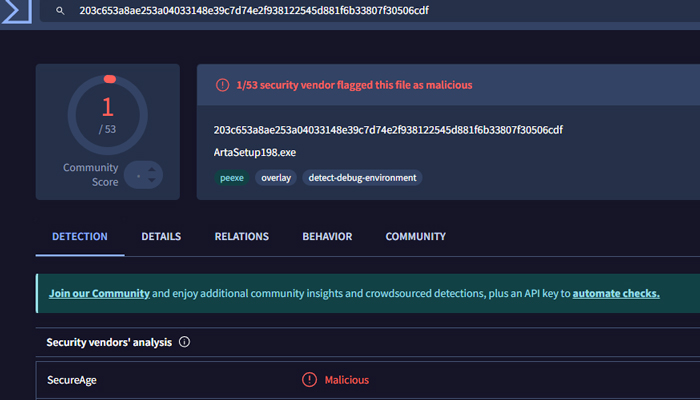
Task: Click the Community Score label
Action: (91, 175)
